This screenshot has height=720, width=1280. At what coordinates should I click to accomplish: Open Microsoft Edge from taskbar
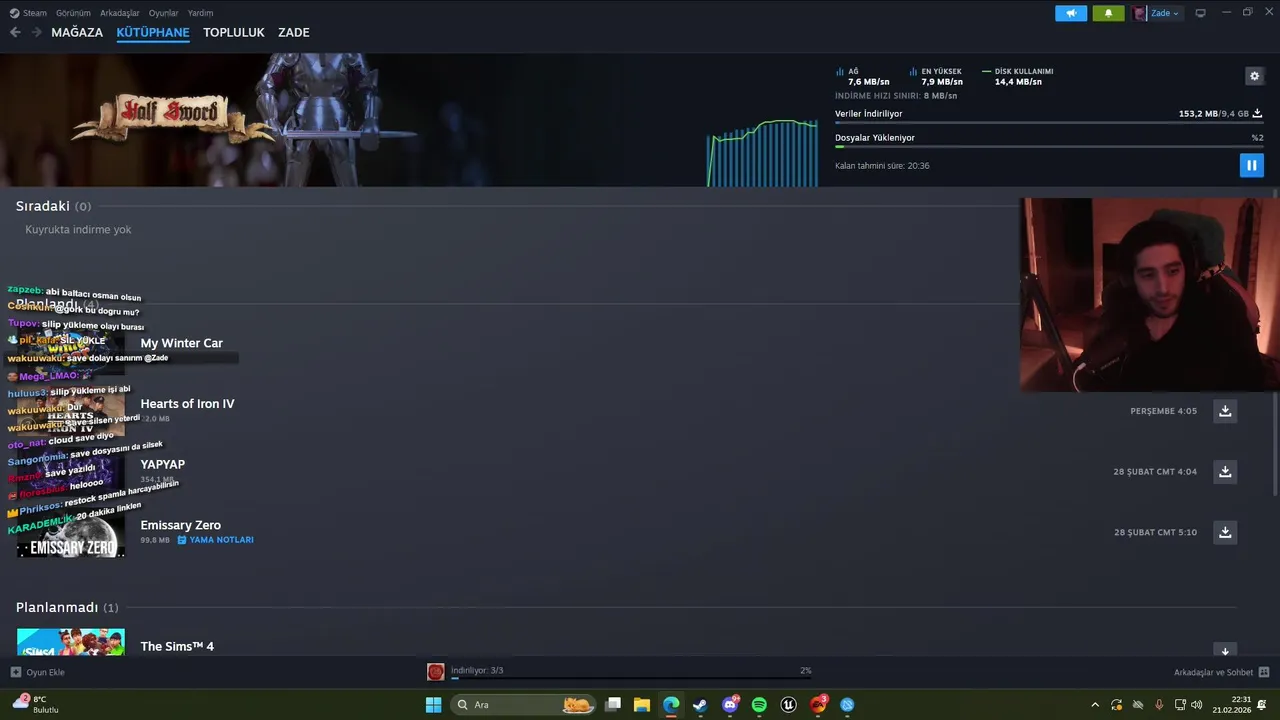(671, 704)
